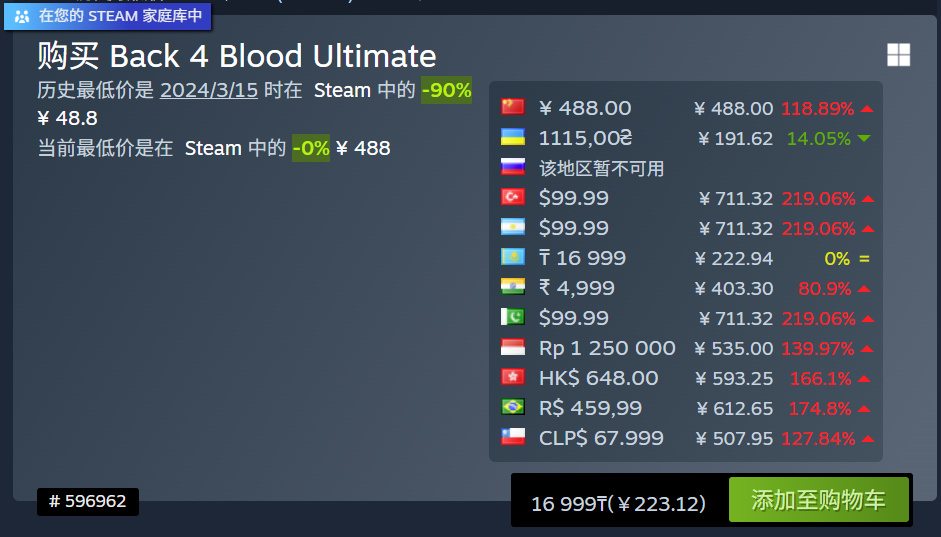Click the Kazakhstan flag icon
Screen dimensions: 941x537
click(x=512, y=257)
